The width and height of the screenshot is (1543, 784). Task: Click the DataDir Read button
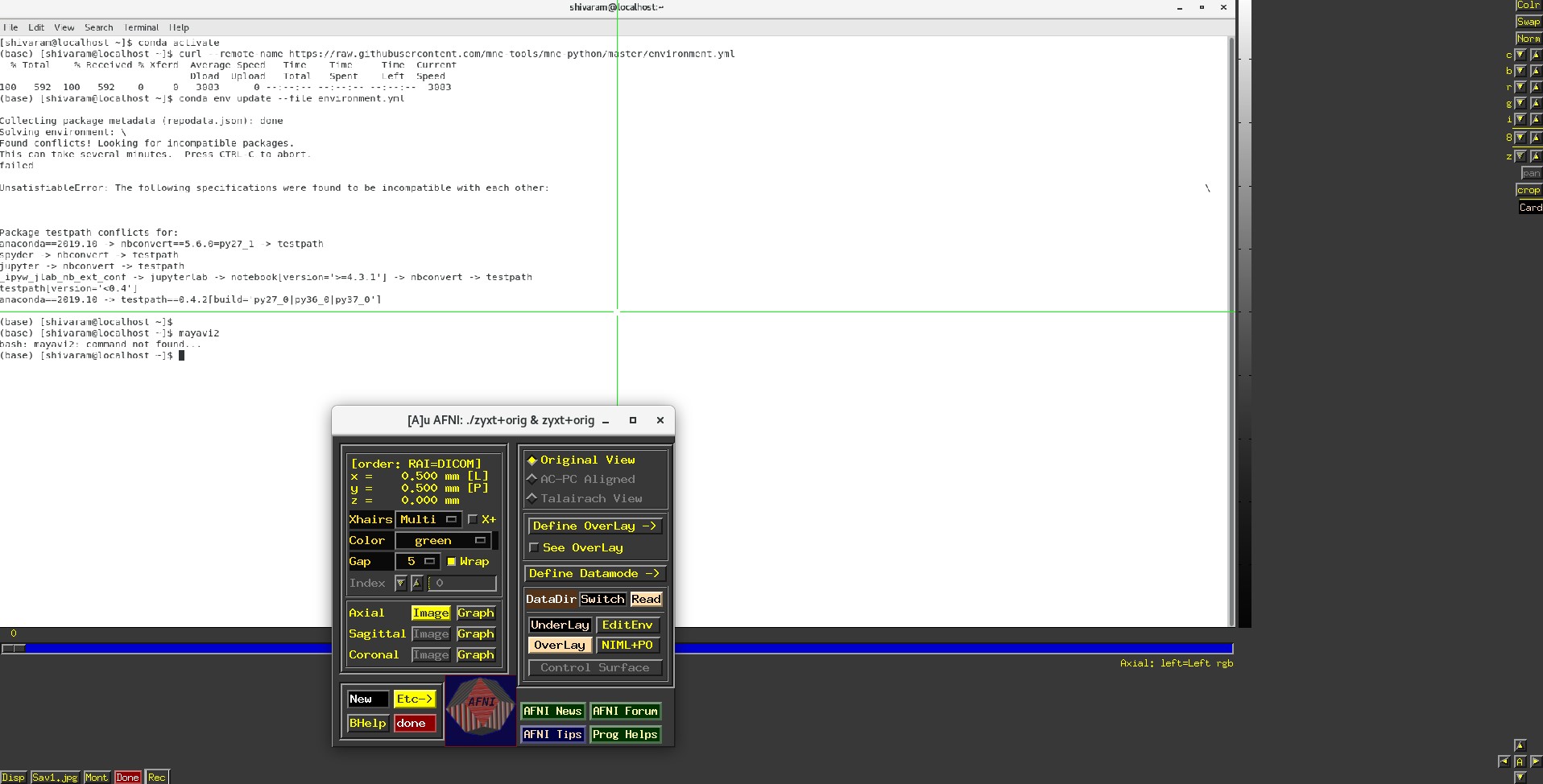click(x=646, y=599)
